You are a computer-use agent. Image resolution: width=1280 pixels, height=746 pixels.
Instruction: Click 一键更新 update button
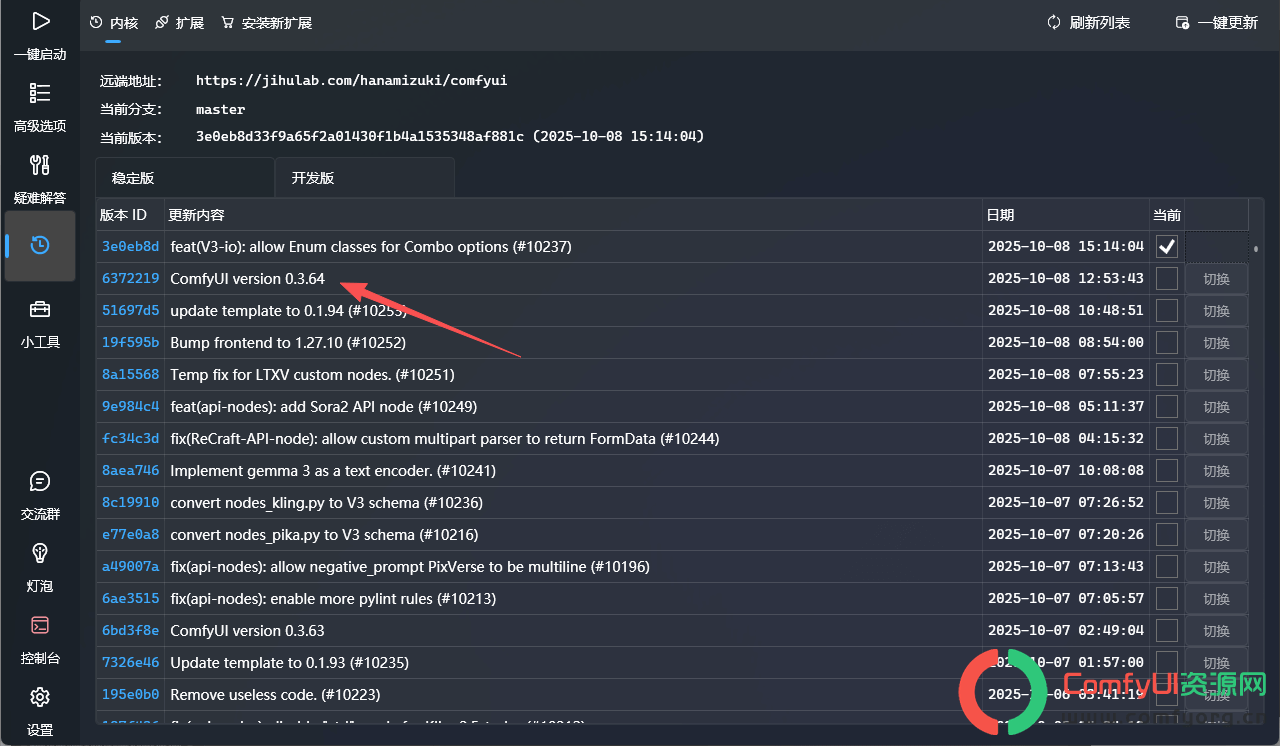(x=1216, y=22)
